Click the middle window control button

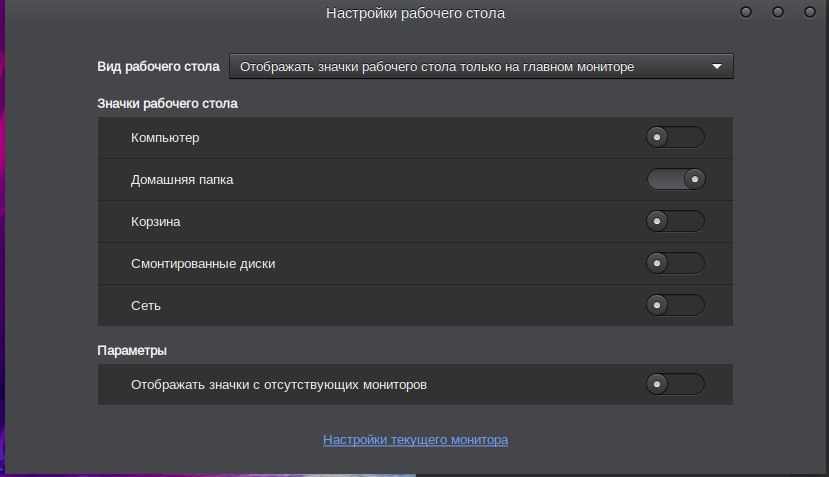click(x=778, y=12)
